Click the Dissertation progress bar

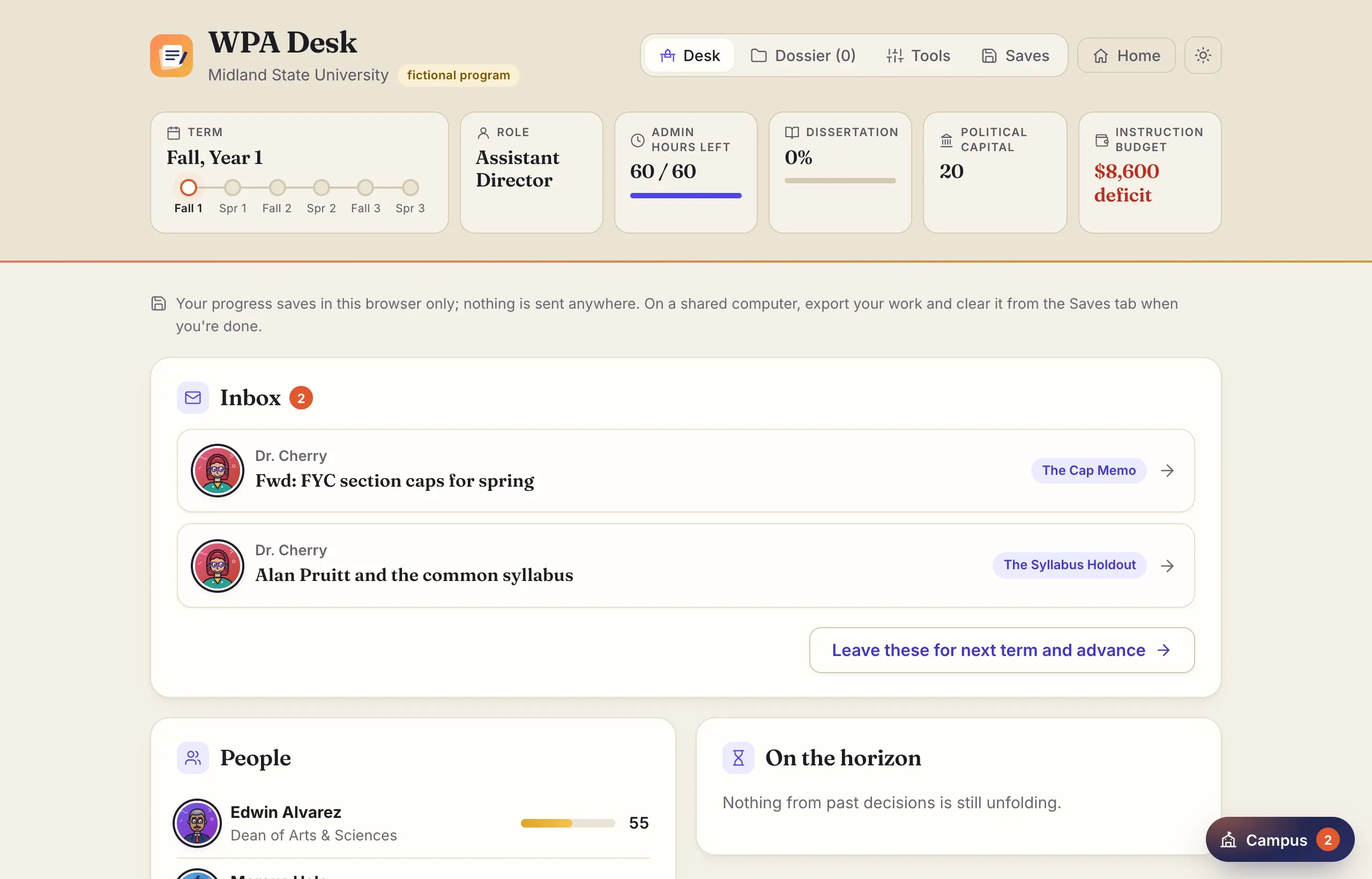[x=840, y=181]
